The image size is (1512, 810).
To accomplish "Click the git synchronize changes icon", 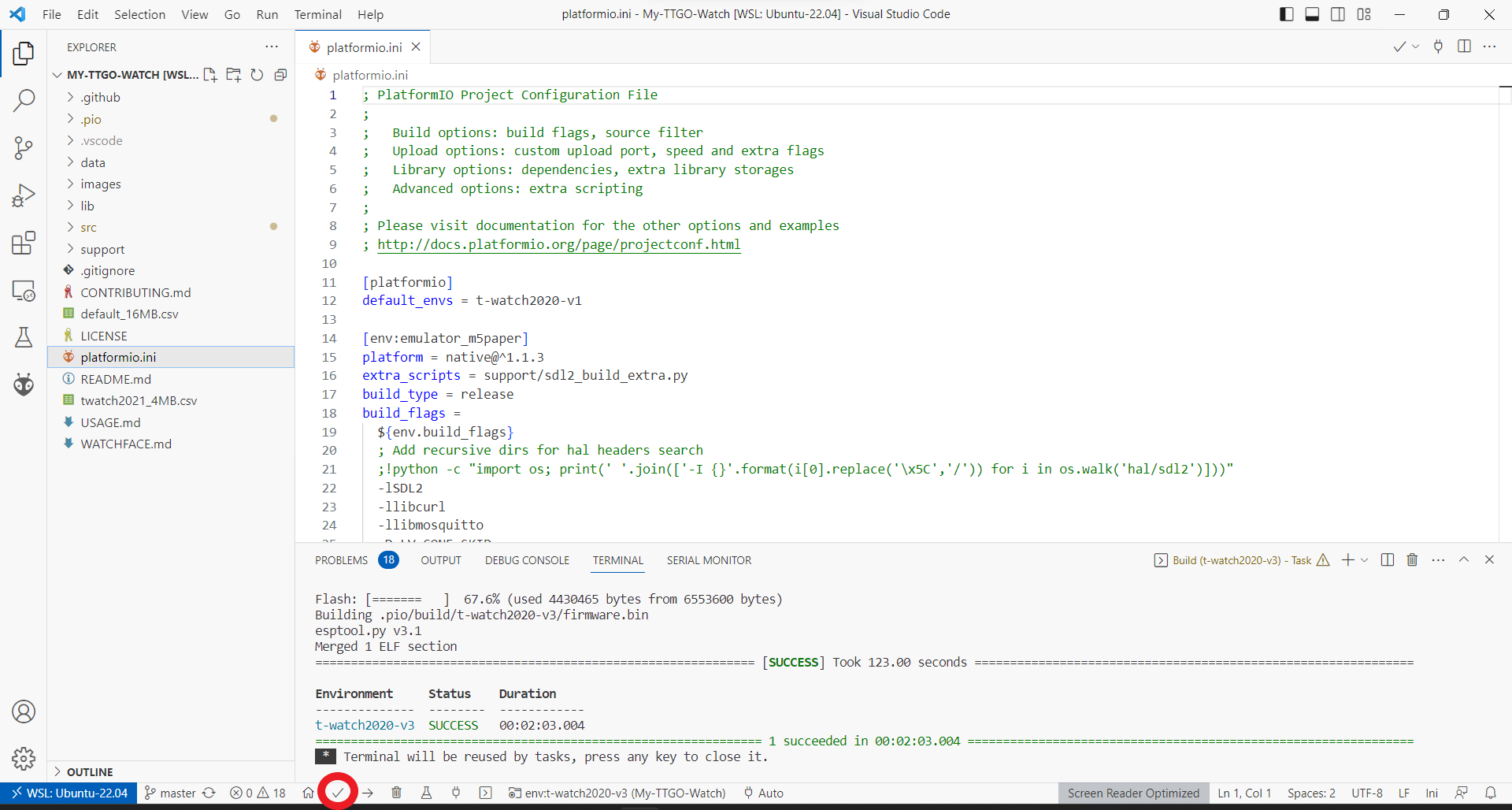I will coord(209,793).
